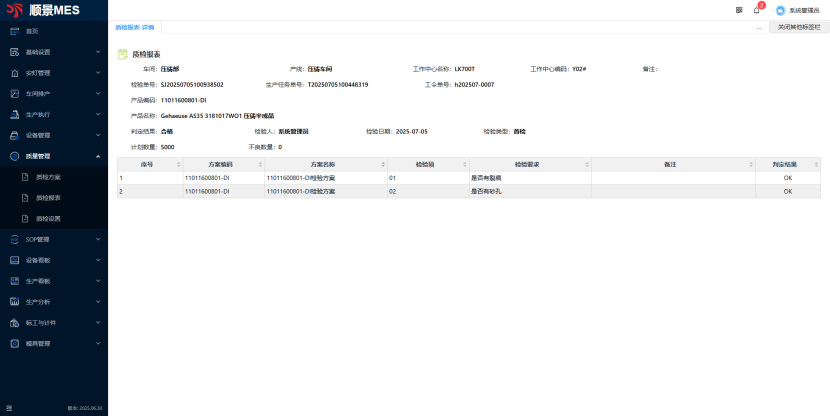Image resolution: width=830 pixels, height=416 pixels.
Task: Open the 质检报表 submenu item
Action: [x=48, y=197]
